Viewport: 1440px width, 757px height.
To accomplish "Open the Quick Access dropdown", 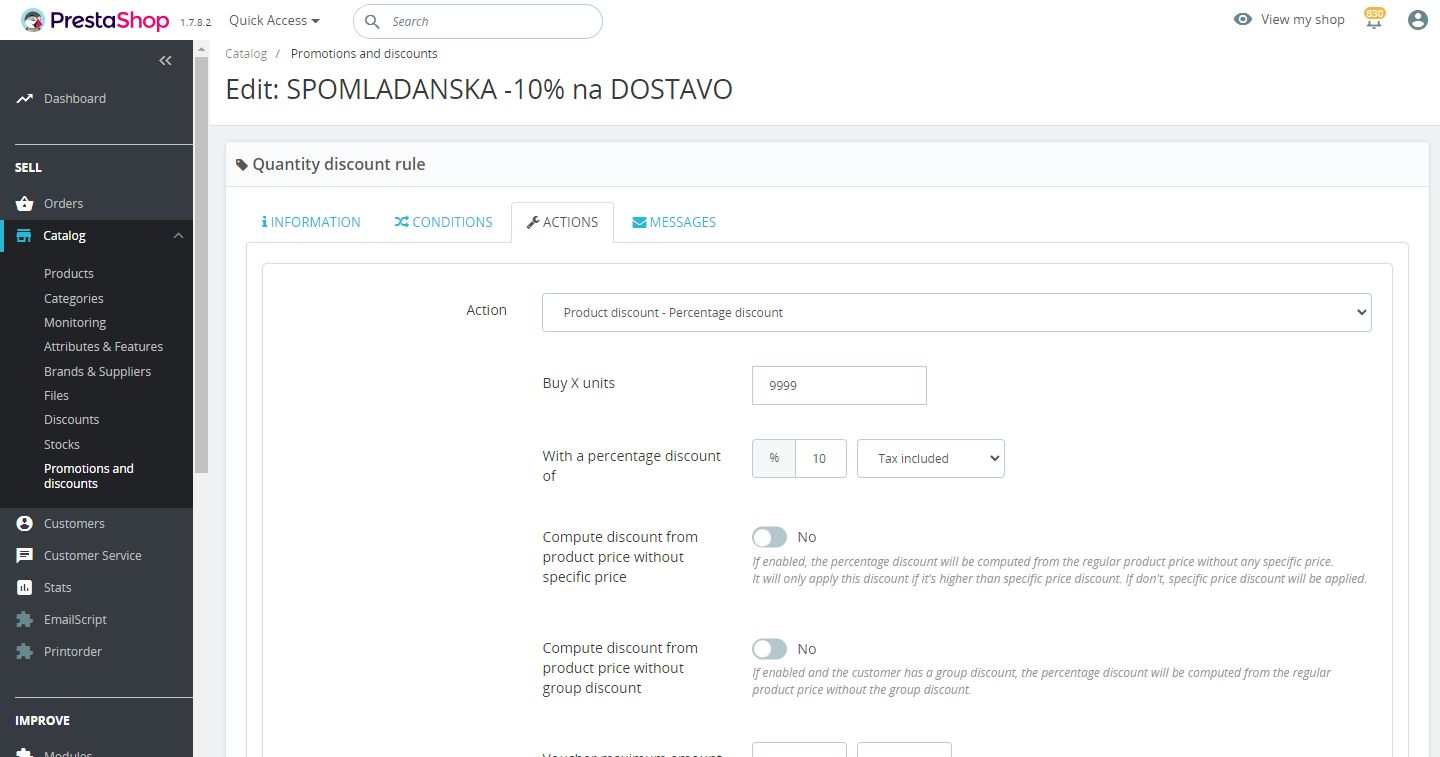I will (x=274, y=20).
